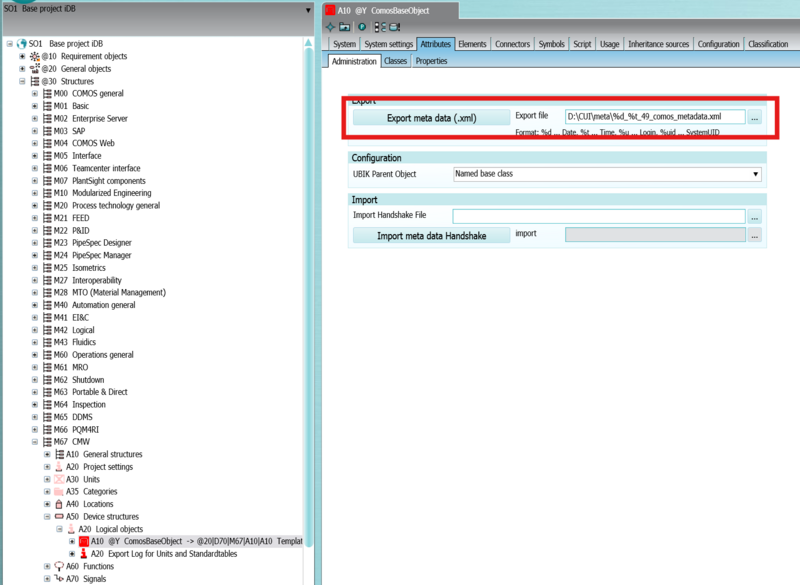Click the gear icon next to @10 Requirement objects
Screen dimensions: 800x585
tap(35, 57)
